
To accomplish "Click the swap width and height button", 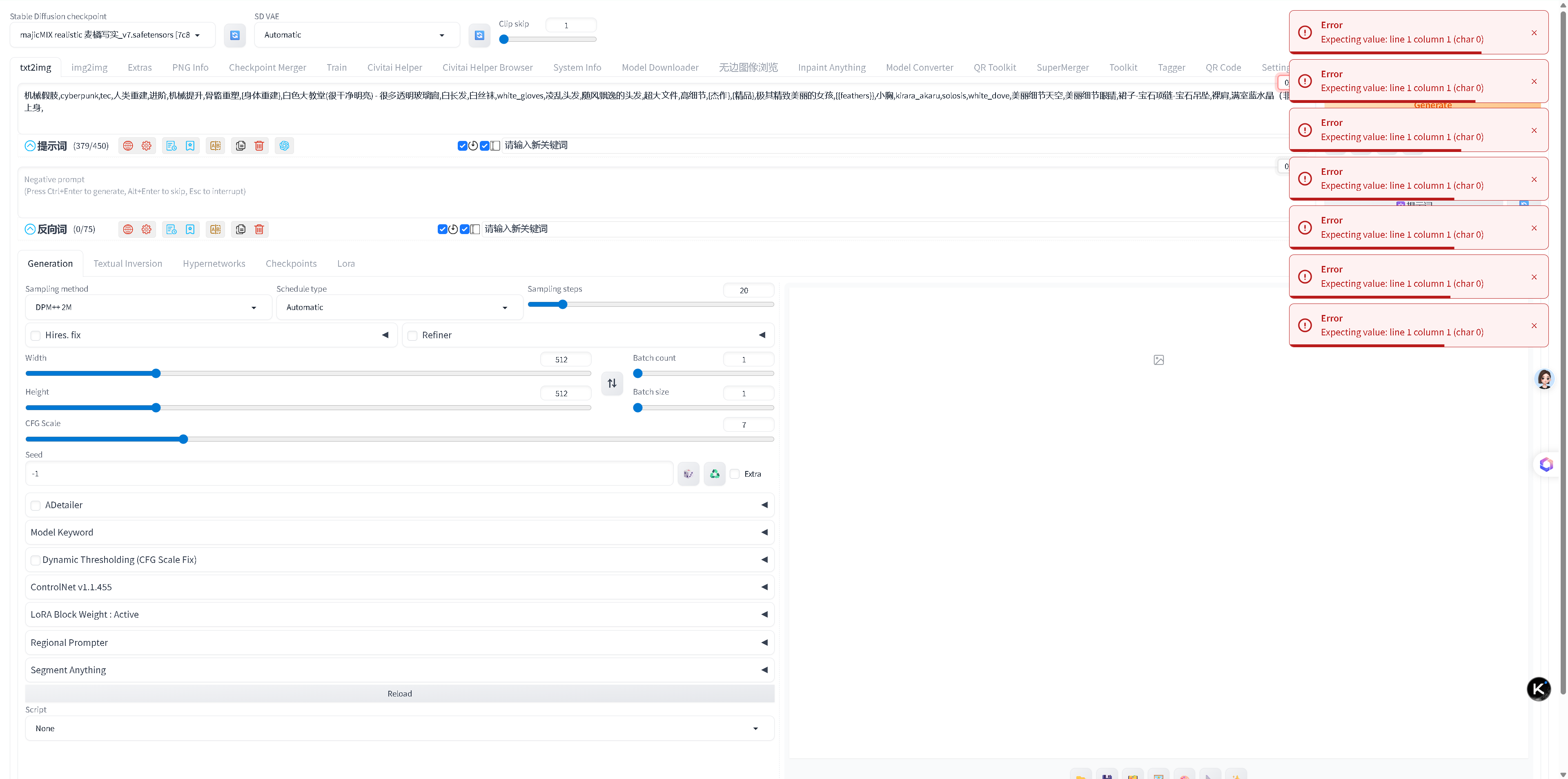I will click(x=612, y=383).
